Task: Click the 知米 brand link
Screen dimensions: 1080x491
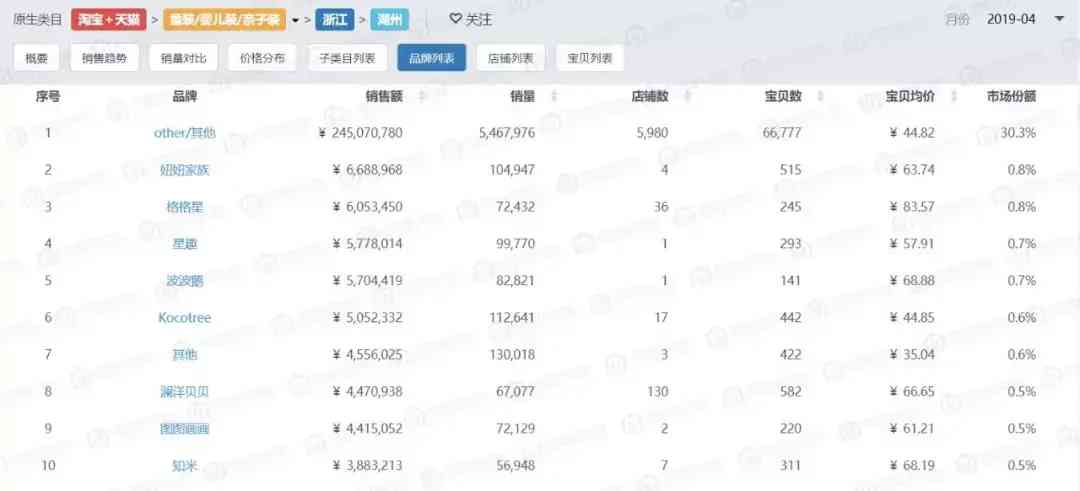Action: 184,466
